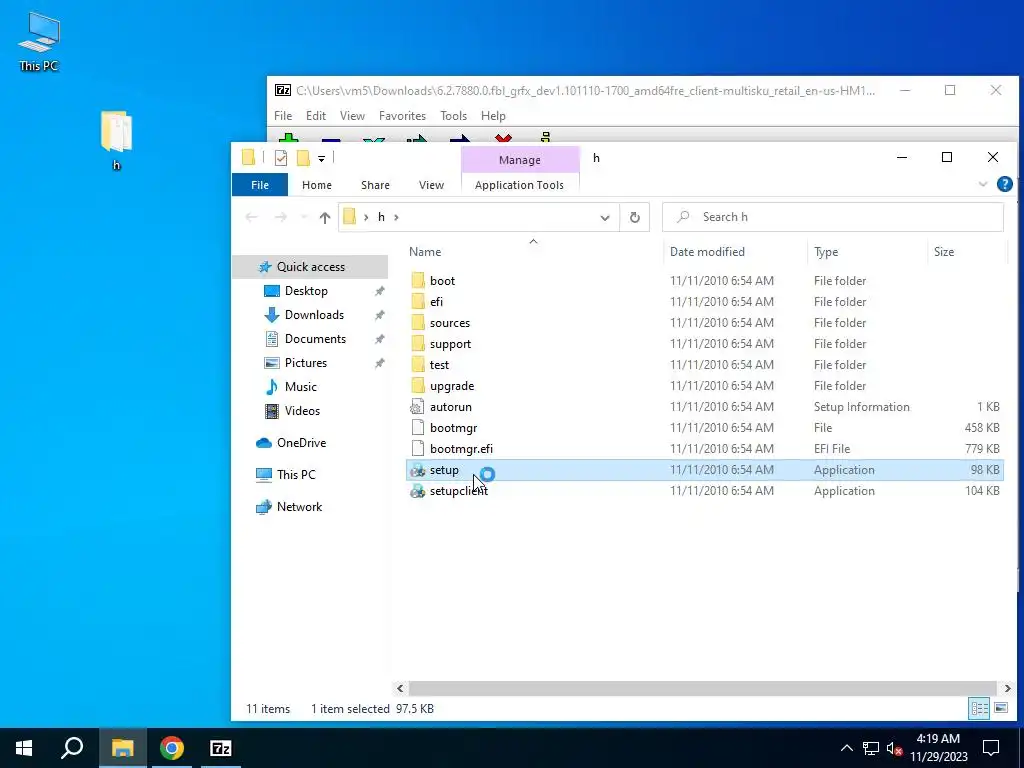
Task: Select the boot folder
Action: 704,281
